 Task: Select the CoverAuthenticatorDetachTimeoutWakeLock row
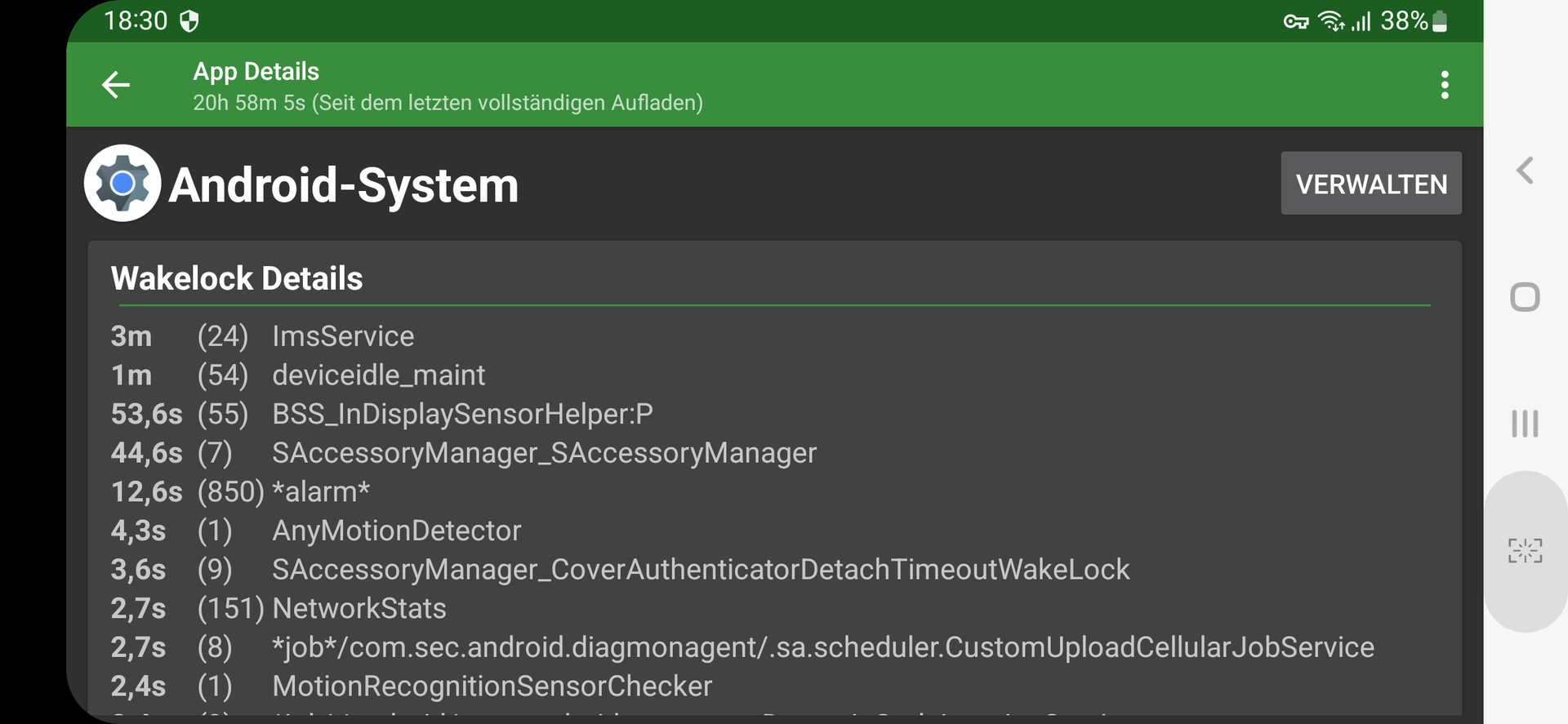pyautogui.click(x=774, y=570)
